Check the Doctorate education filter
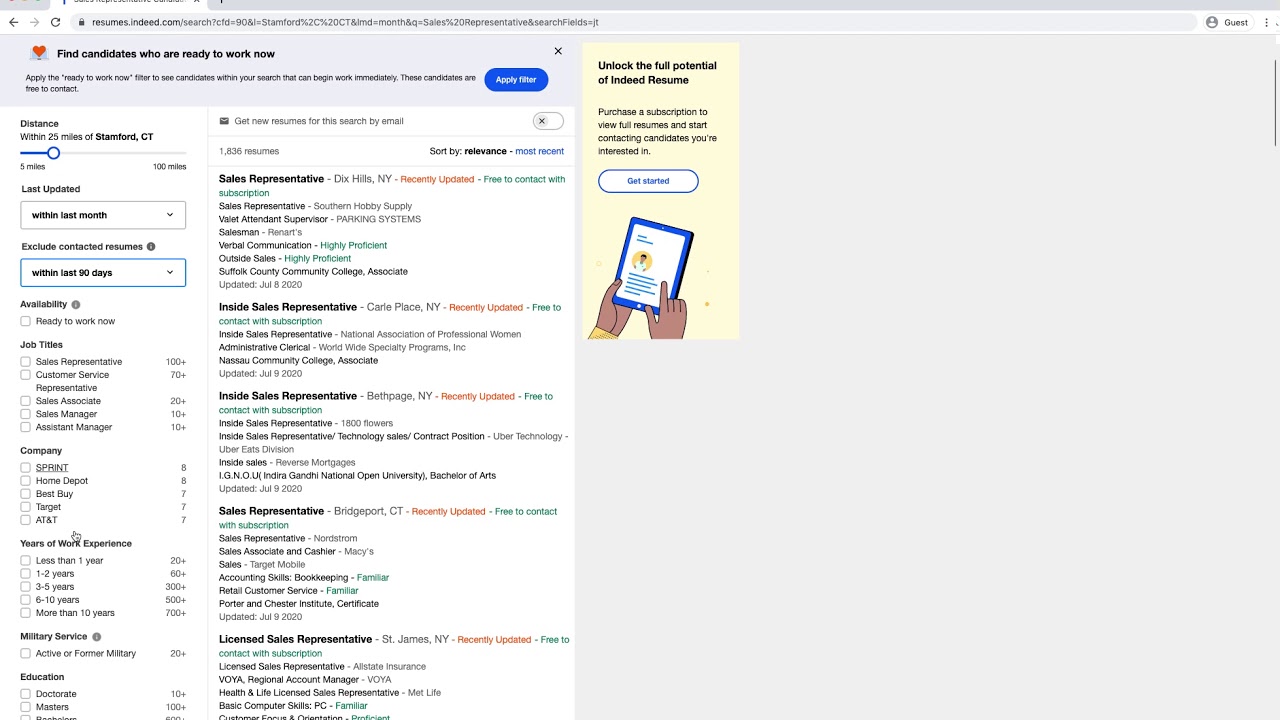This screenshot has width=1280, height=720. (x=25, y=694)
